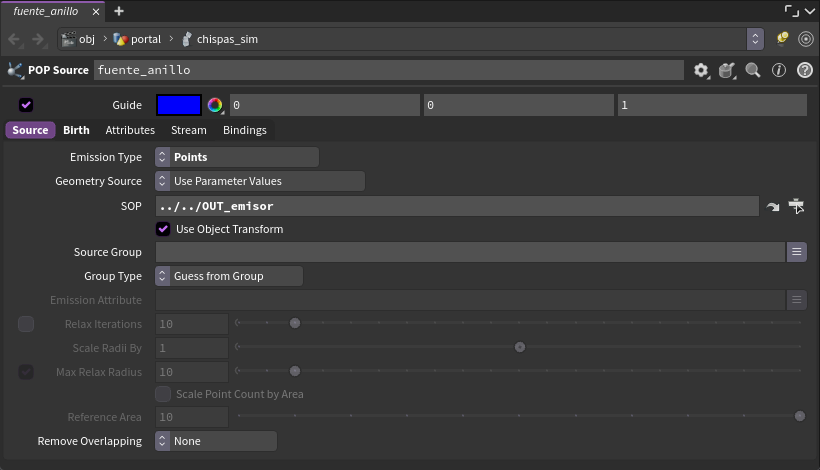This screenshot has height=470, width=820.
Task: Open the Geometry Source dropdown
Action: tap(260, 181)
